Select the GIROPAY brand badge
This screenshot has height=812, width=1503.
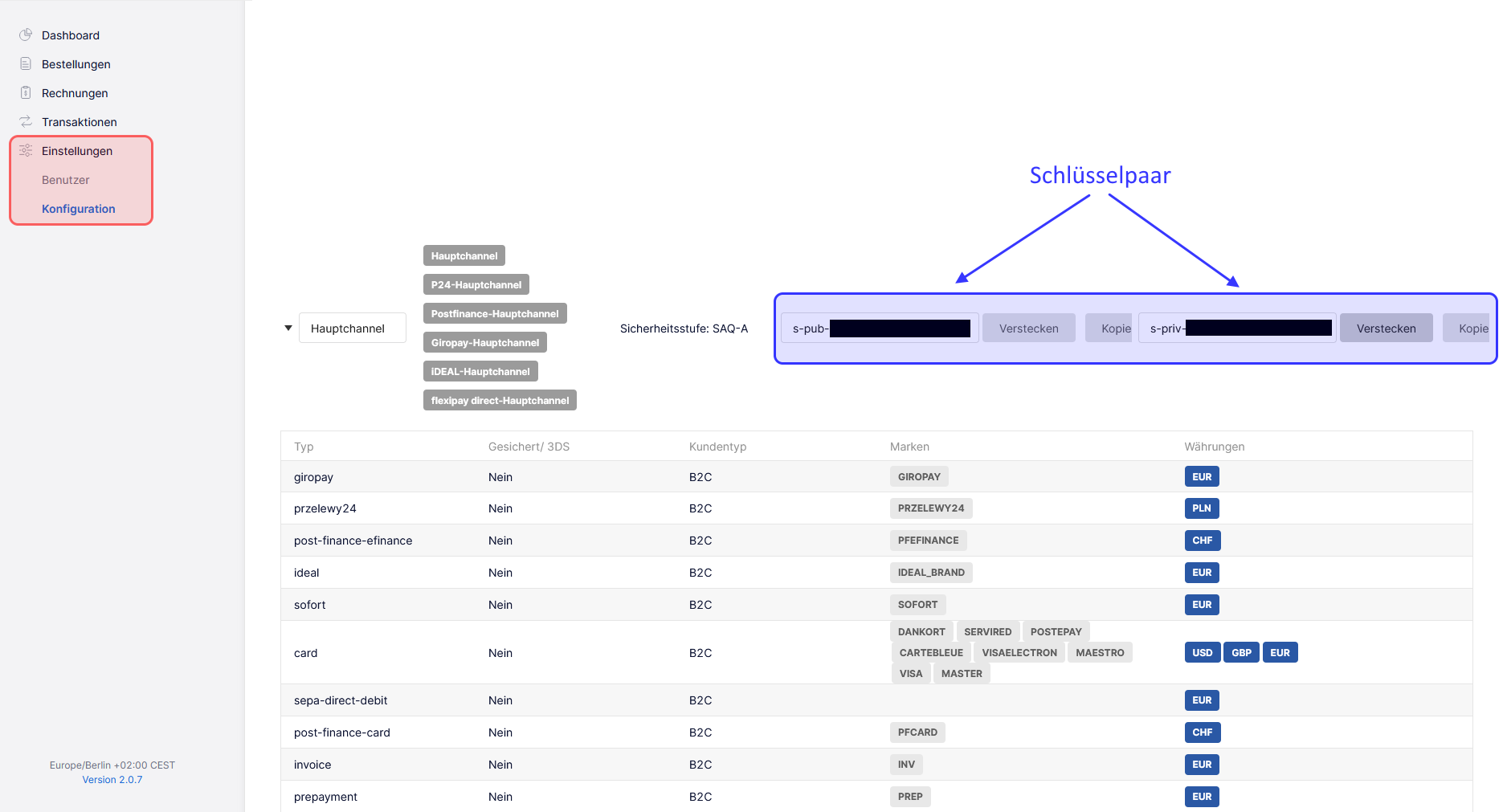tap(918, 475)
